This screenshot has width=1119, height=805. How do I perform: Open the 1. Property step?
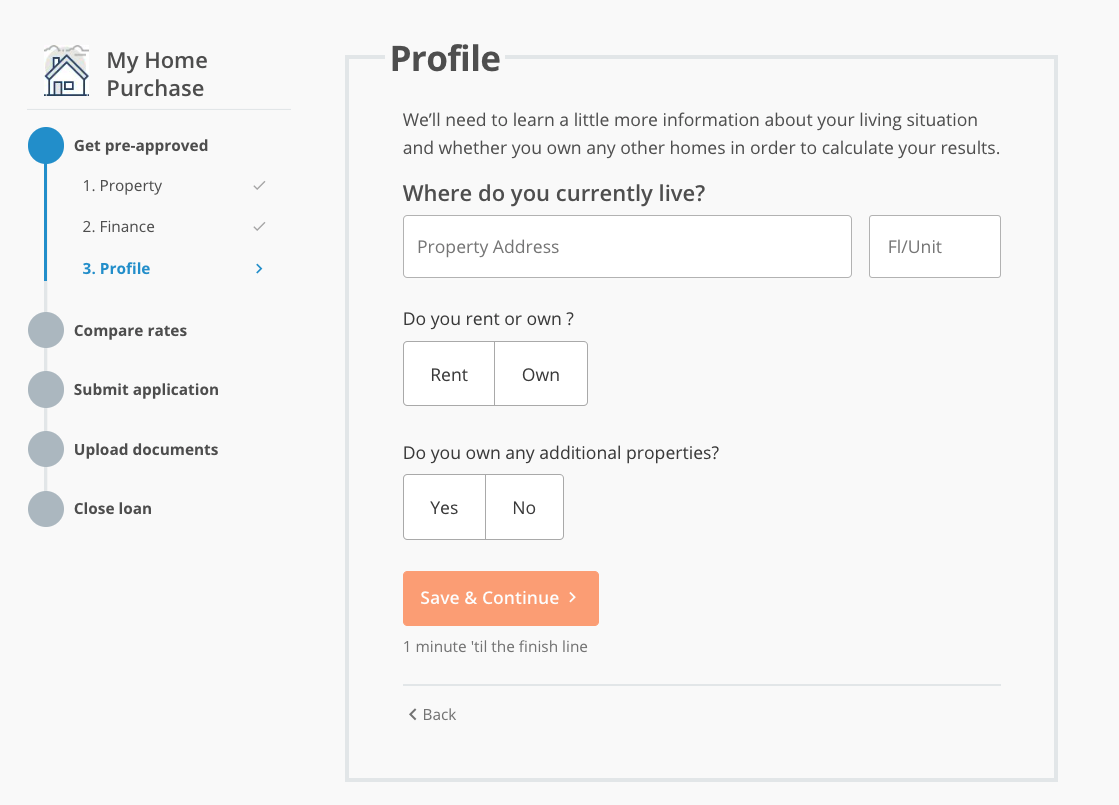122,186
